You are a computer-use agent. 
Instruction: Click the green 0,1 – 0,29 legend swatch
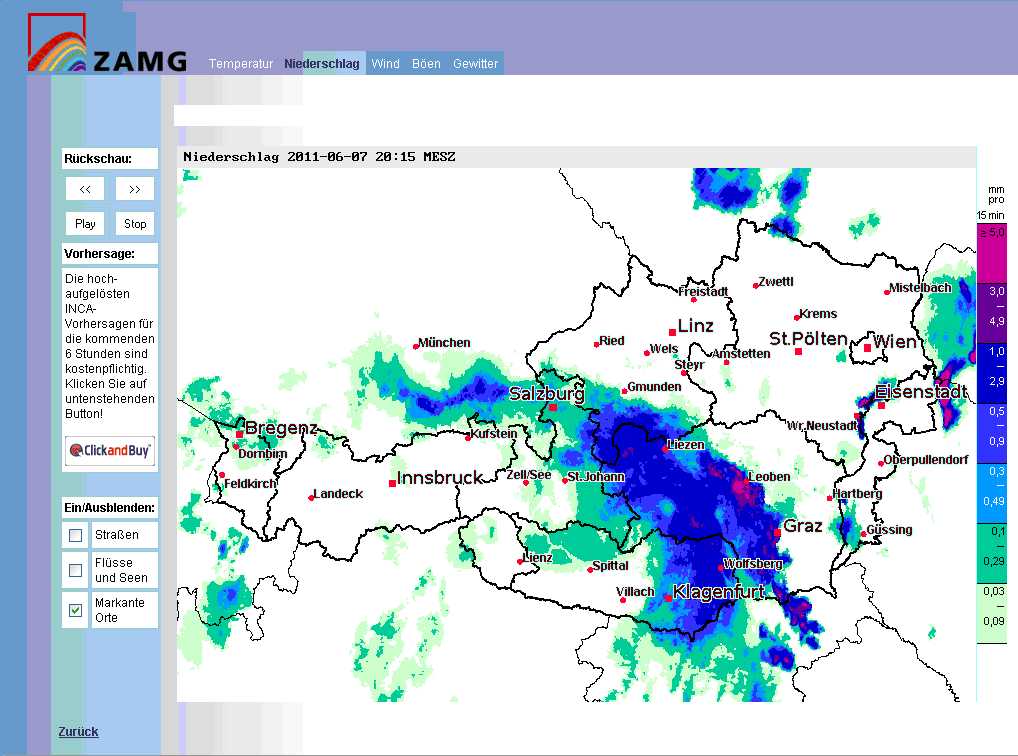[x=991, y=553]
